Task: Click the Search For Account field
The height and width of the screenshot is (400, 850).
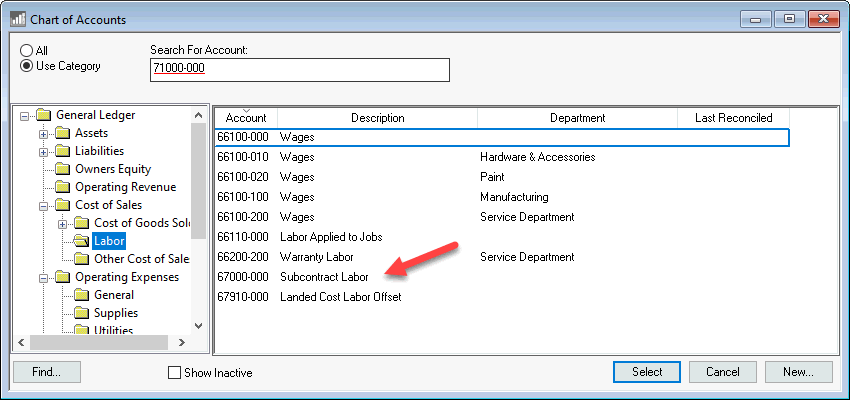Action: pyautogui.click(x=299, y=69)
